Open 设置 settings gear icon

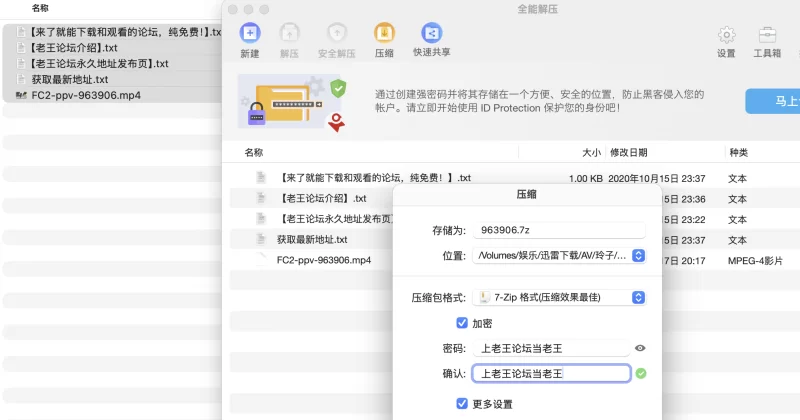pyautogui.click(x=726, y=36)
